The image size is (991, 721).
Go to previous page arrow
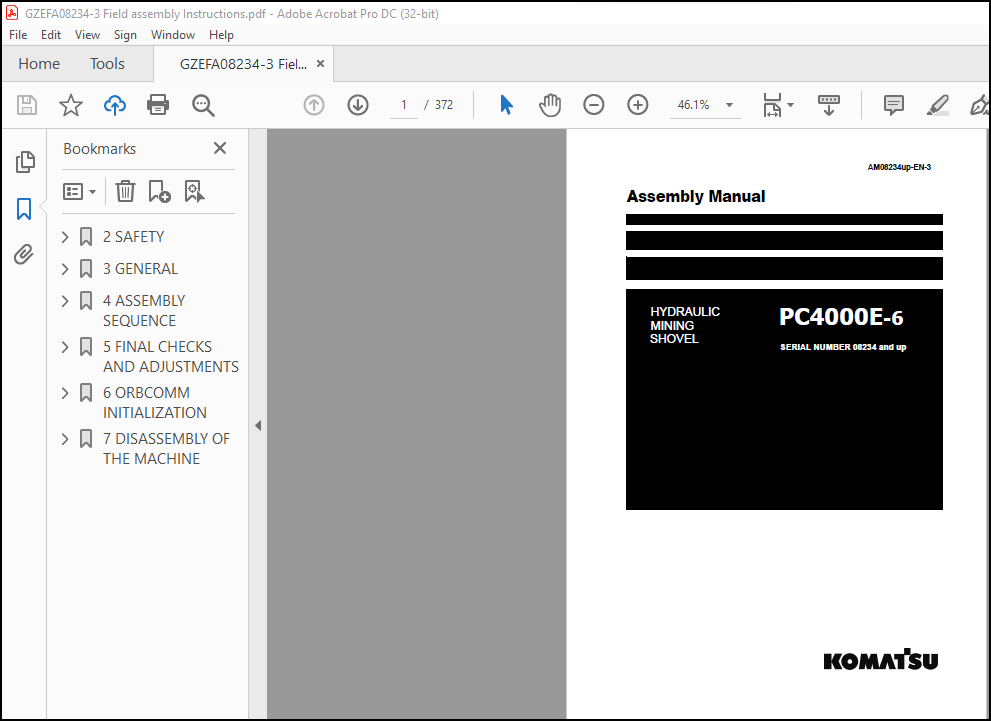pos(314,105)
